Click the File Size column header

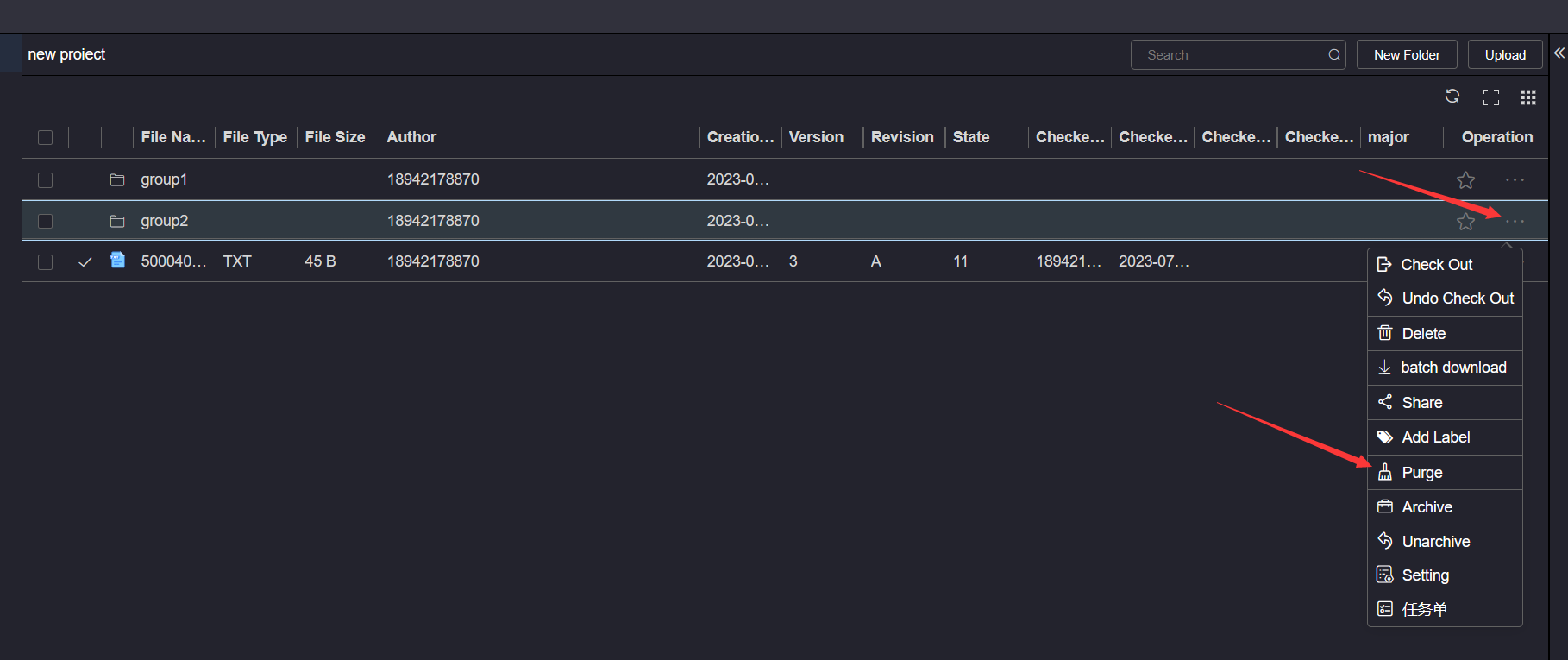pyautogui.click(x=335, y=137)
